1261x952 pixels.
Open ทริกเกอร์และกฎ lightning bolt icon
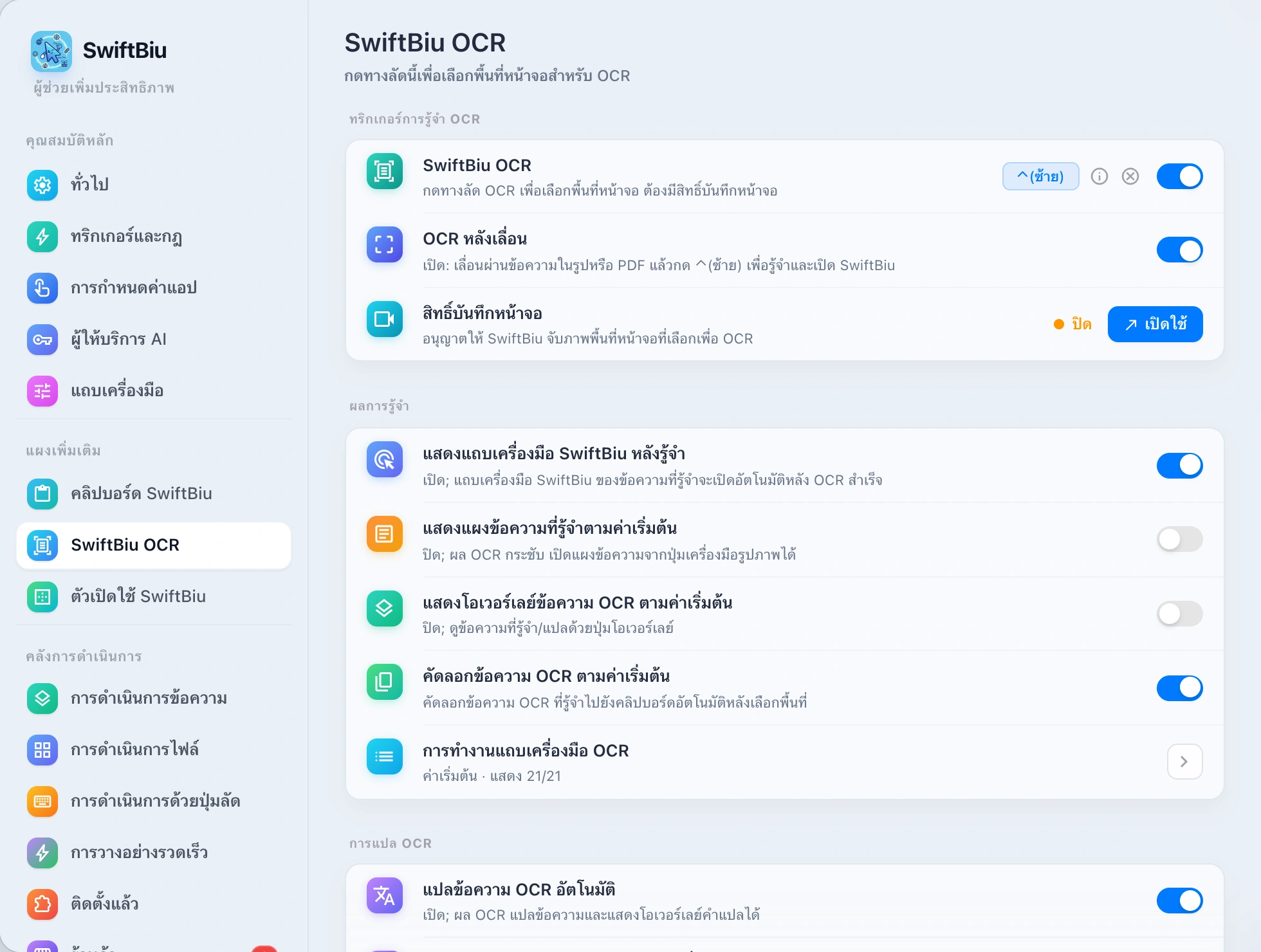click(x=42, y=237)
